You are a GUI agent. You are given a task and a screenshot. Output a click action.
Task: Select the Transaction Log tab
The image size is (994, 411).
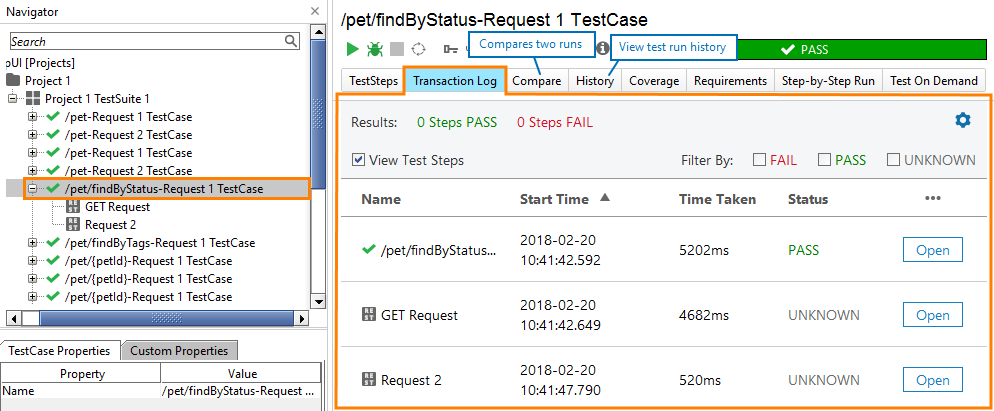[x=455, y=81]
